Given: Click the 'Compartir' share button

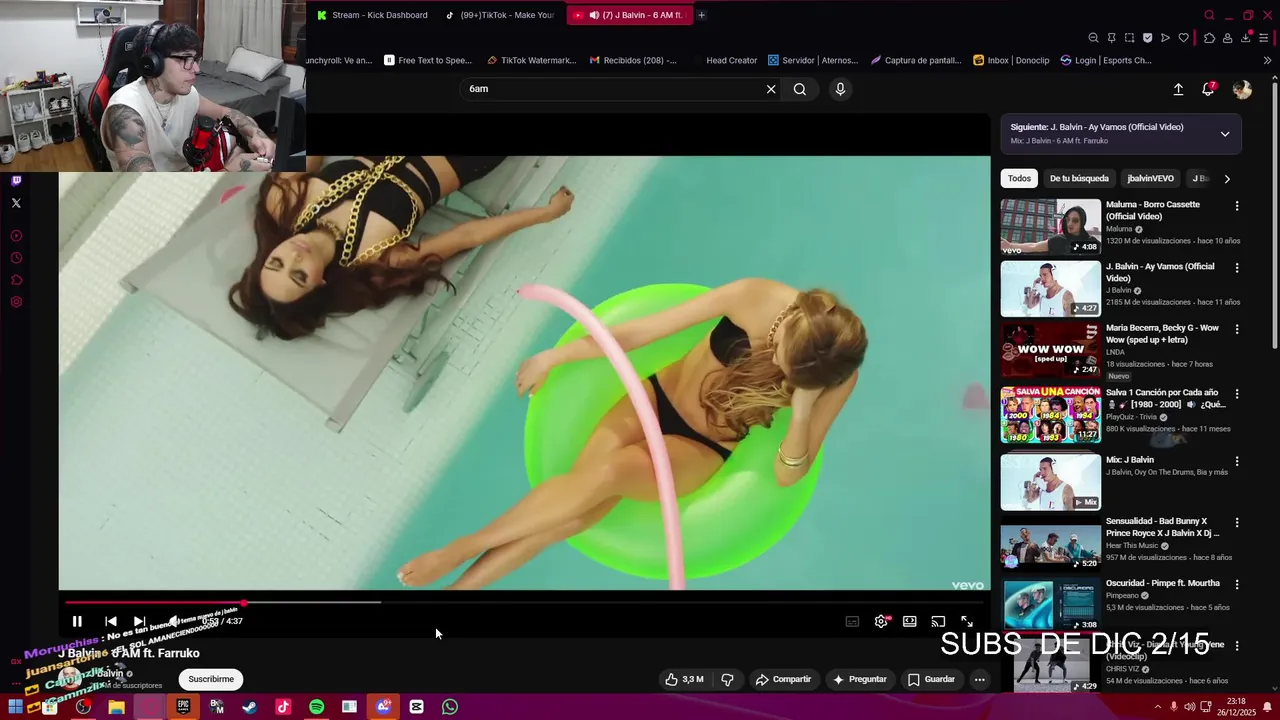Looking at the screenshot, I should tap(783, 679).
